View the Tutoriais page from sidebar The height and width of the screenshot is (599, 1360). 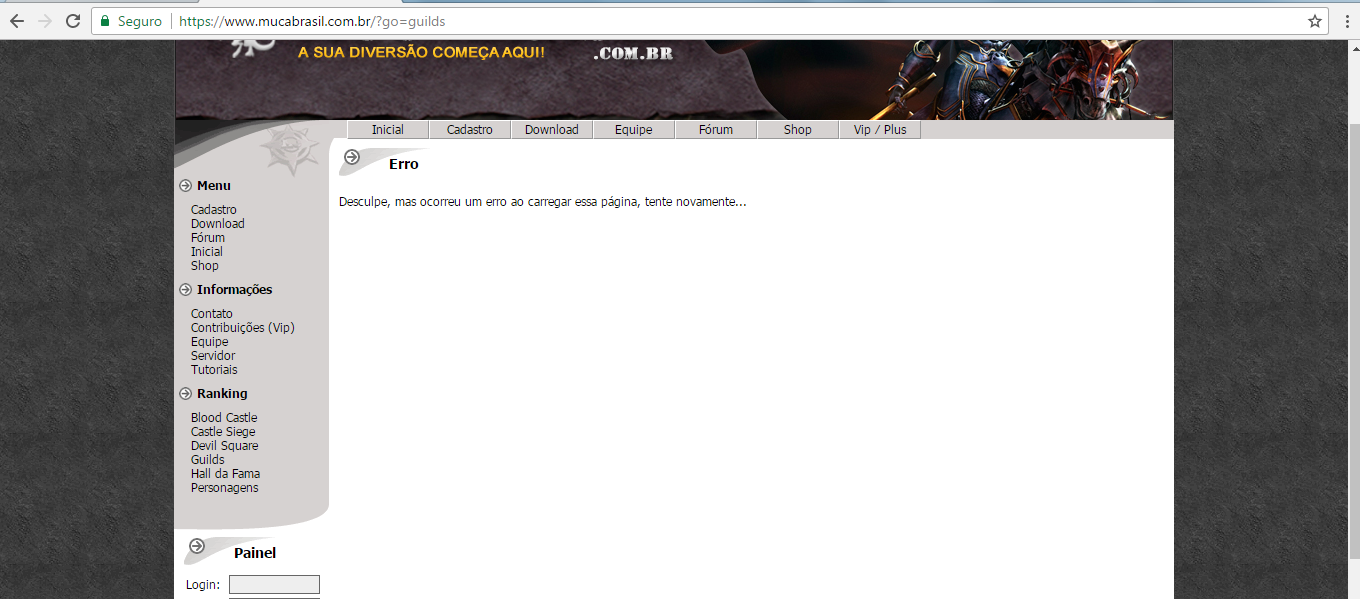point(214,370)
